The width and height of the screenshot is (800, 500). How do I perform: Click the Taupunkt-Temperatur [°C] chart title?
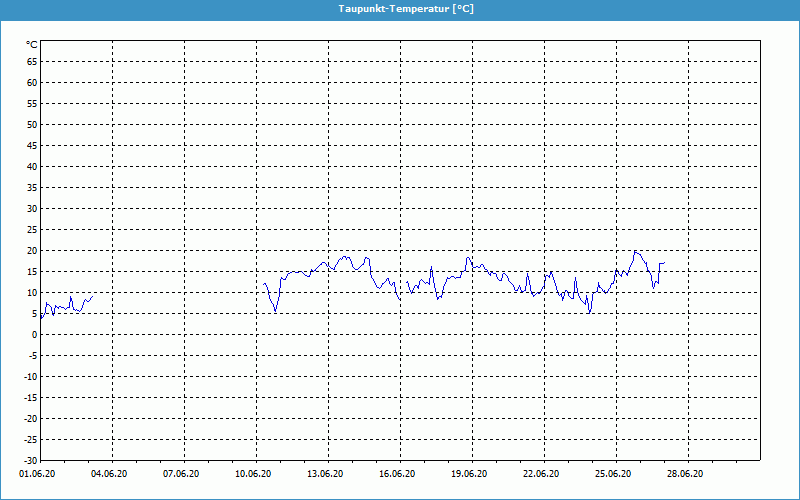[x=400, y=8]
